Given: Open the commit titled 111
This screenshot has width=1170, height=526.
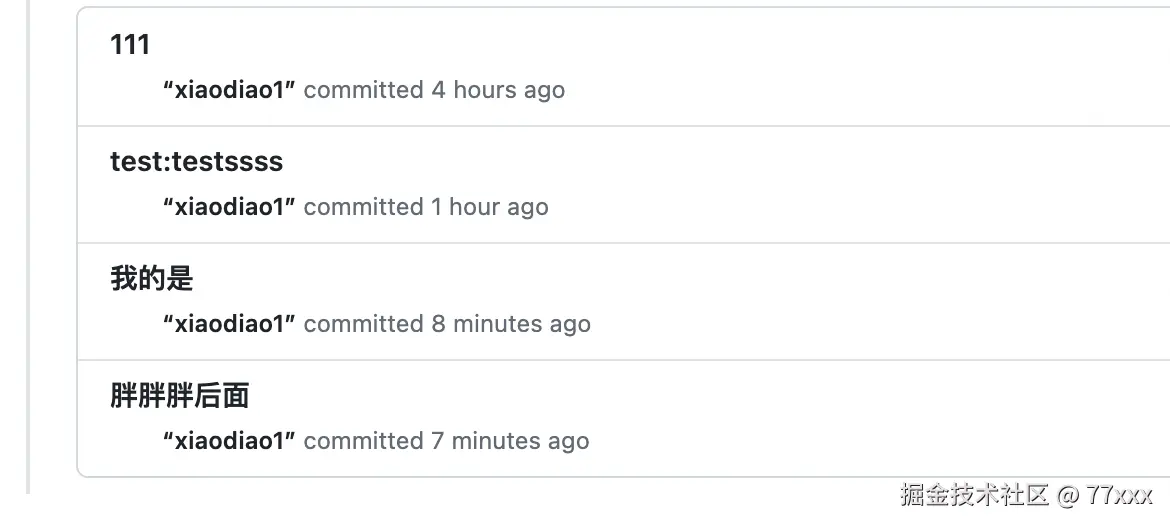Looking at the screenshot, I should pyautogui.click(x=130, y=45).
